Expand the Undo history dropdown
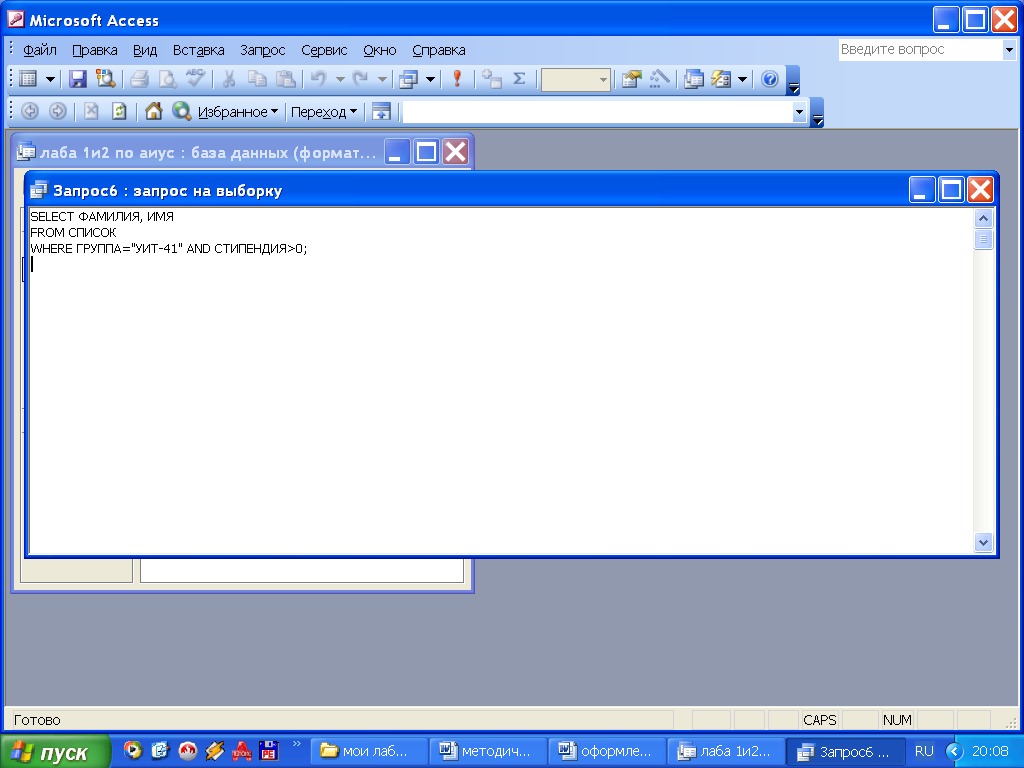1024x768 pixels. [340, 80]
